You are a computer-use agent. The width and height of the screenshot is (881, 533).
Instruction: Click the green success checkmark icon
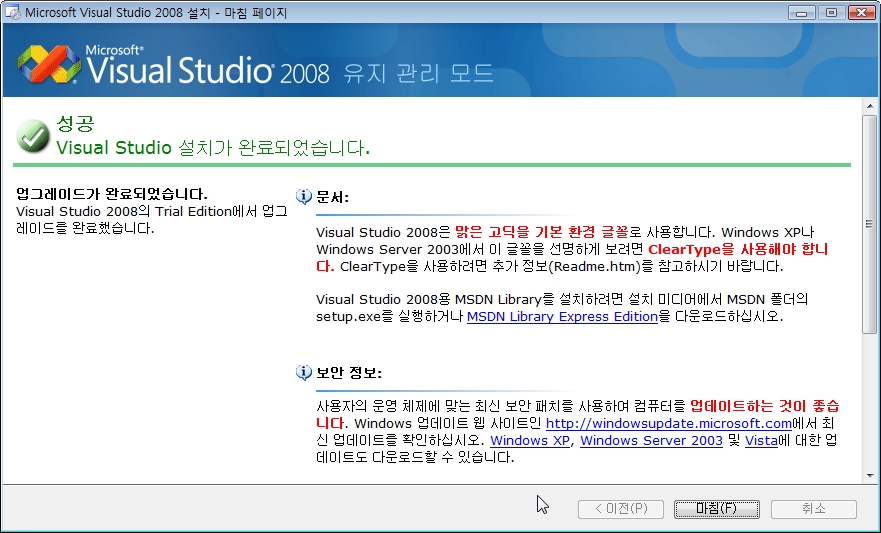click(x=33, y=136)
